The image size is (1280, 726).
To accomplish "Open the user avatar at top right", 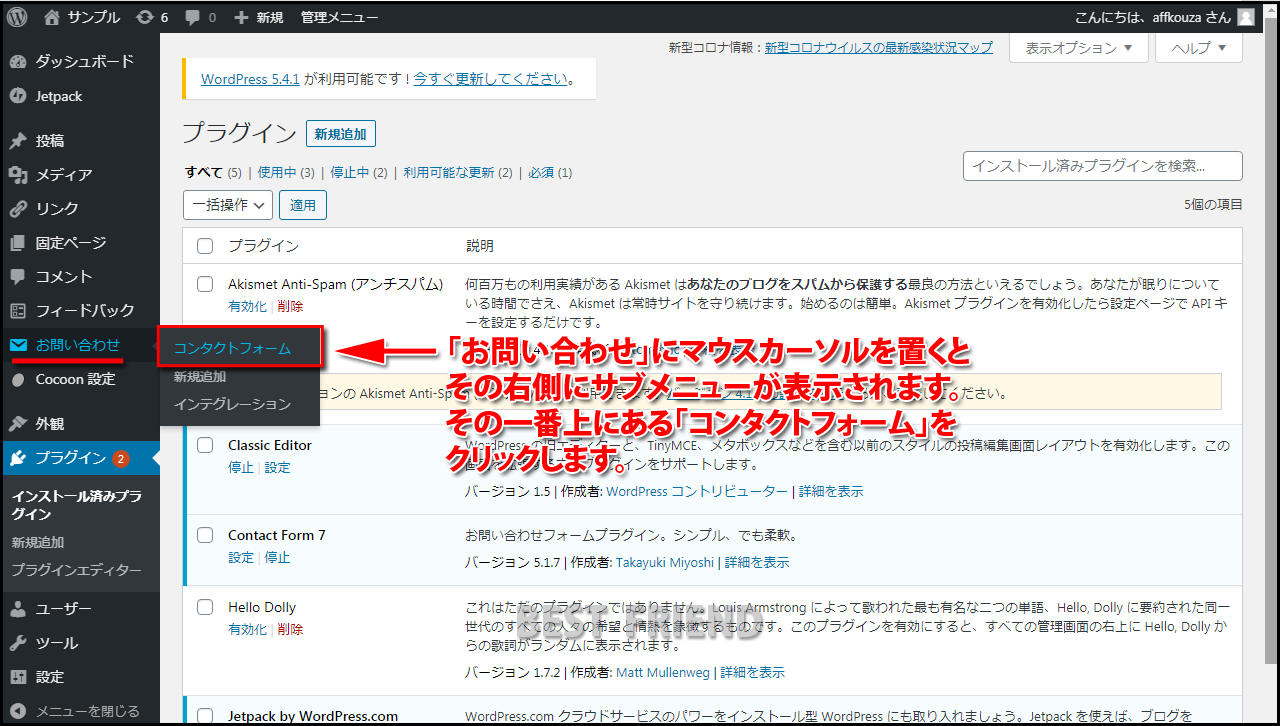I will click(1245, 17).
